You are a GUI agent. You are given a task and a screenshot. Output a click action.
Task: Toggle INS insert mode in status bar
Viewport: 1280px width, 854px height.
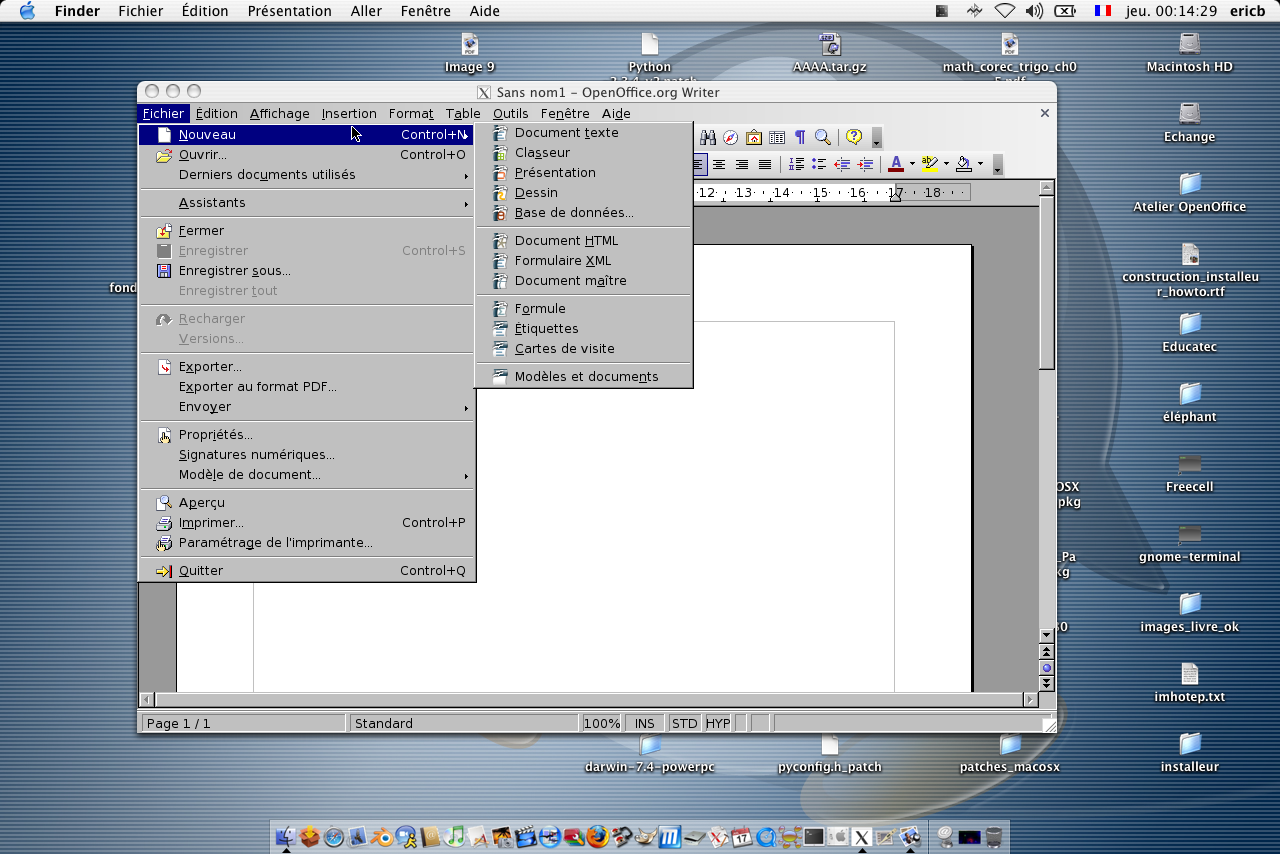(x=645, y=723)
